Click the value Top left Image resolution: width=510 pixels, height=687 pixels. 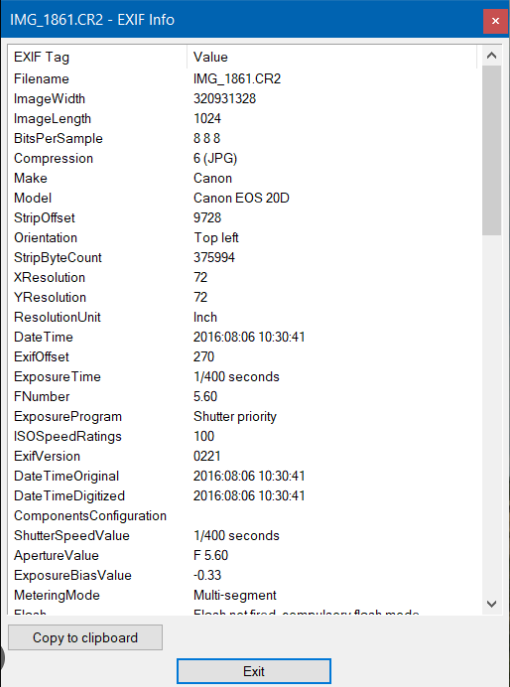(x=216, y=237)
